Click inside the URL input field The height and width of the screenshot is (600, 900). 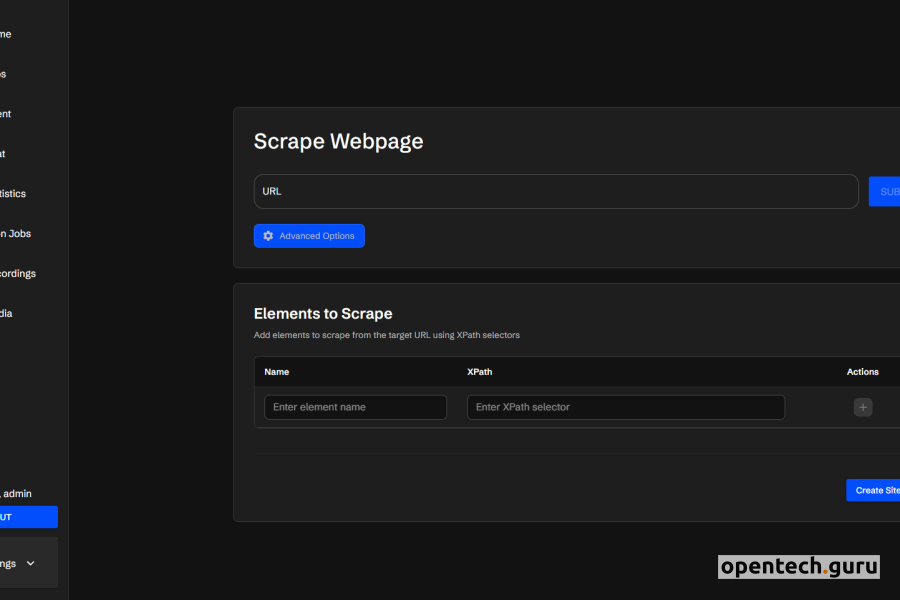(x=555, y=191)
